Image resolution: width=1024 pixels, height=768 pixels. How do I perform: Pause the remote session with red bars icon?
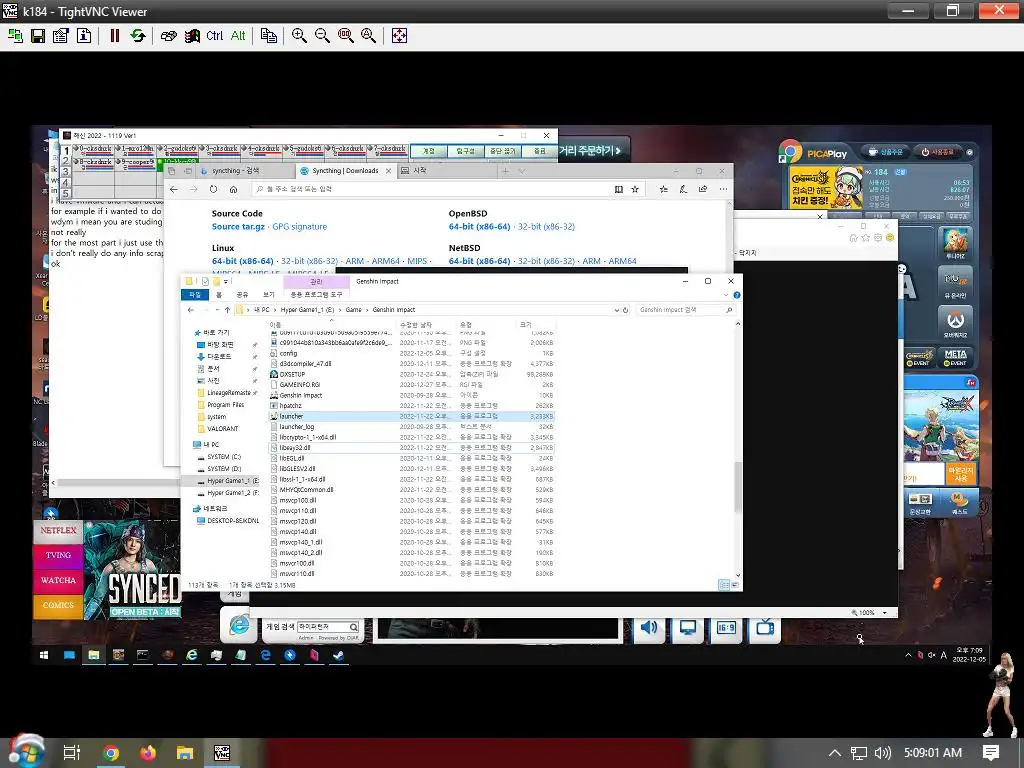click(x=115, y=36)
